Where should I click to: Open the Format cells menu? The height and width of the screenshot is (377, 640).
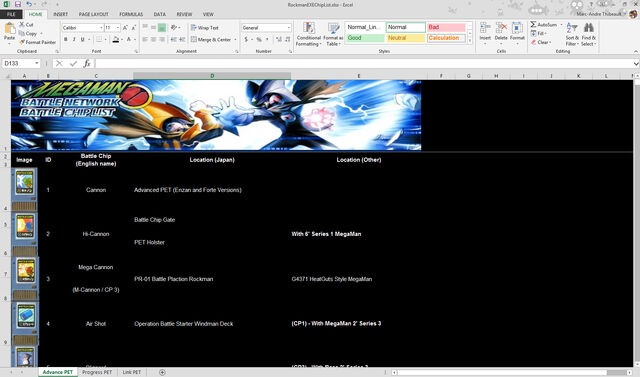(x=517, y=32)
